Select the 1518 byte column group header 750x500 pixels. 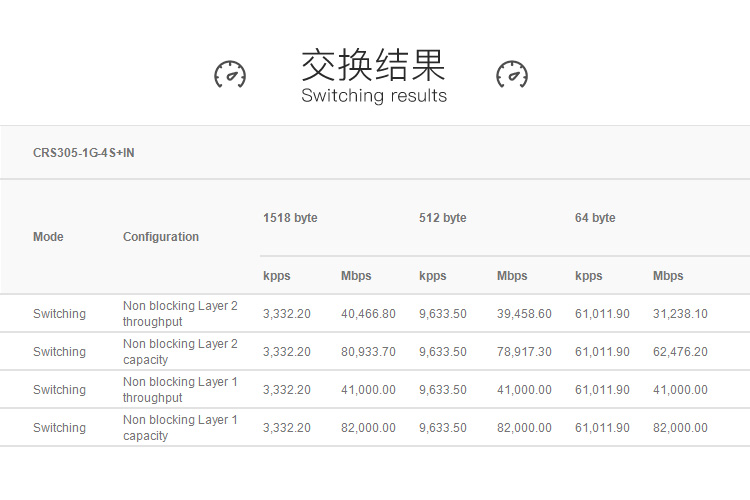click(x=290, y=218)
